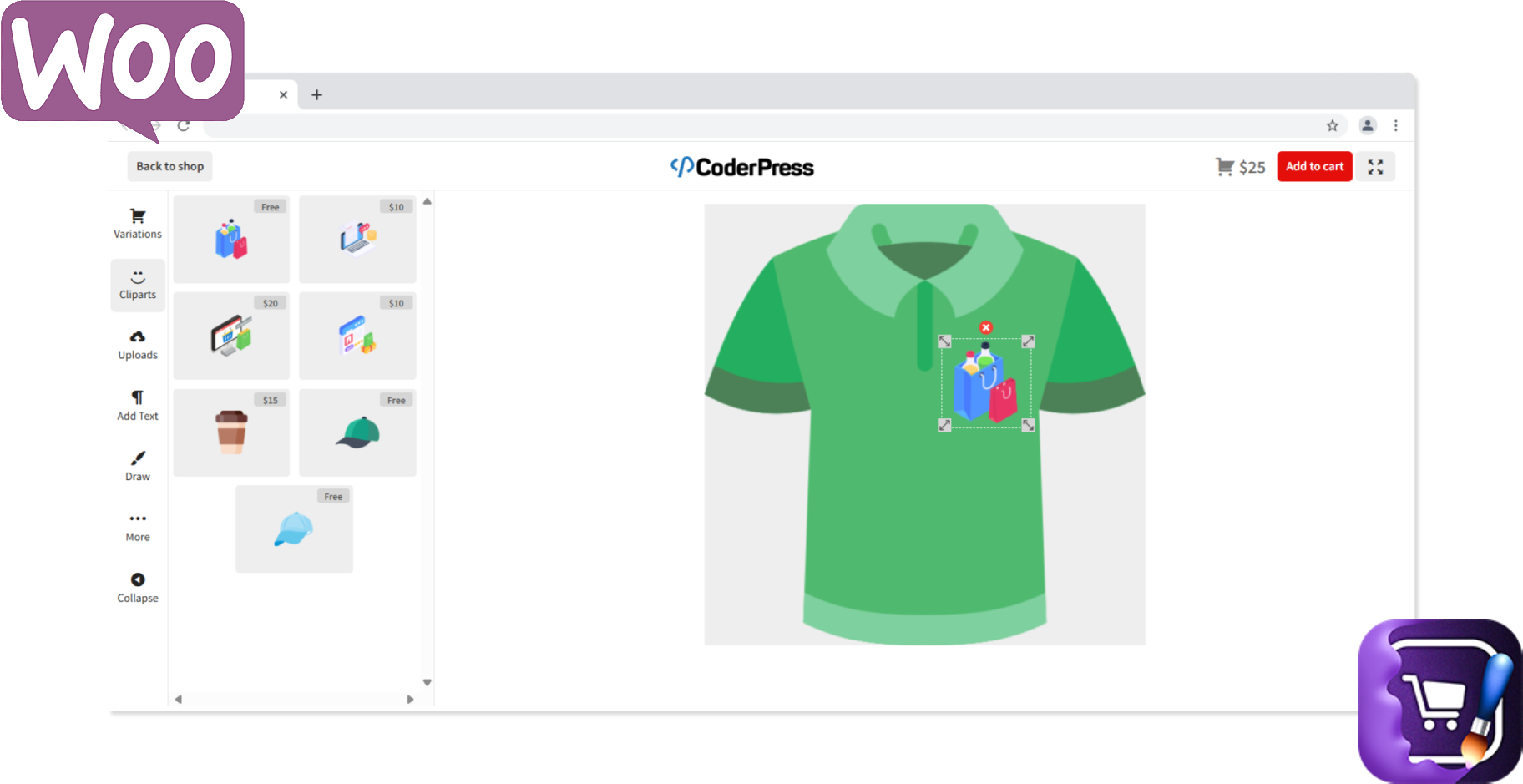The height and width of the screenshot is (784, 1523).
Task: Click the Back to shop button
Action: (170, 166)
